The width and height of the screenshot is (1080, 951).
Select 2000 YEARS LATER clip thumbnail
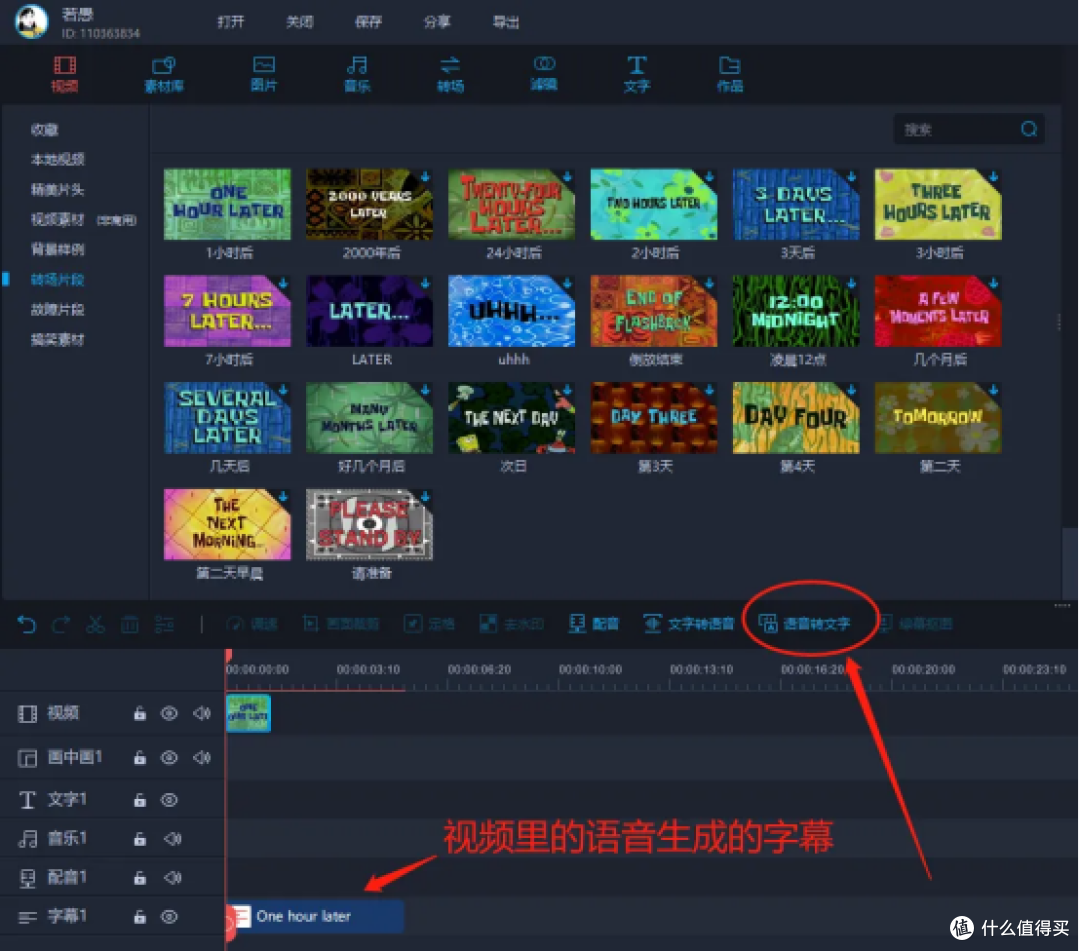[369, 205]
